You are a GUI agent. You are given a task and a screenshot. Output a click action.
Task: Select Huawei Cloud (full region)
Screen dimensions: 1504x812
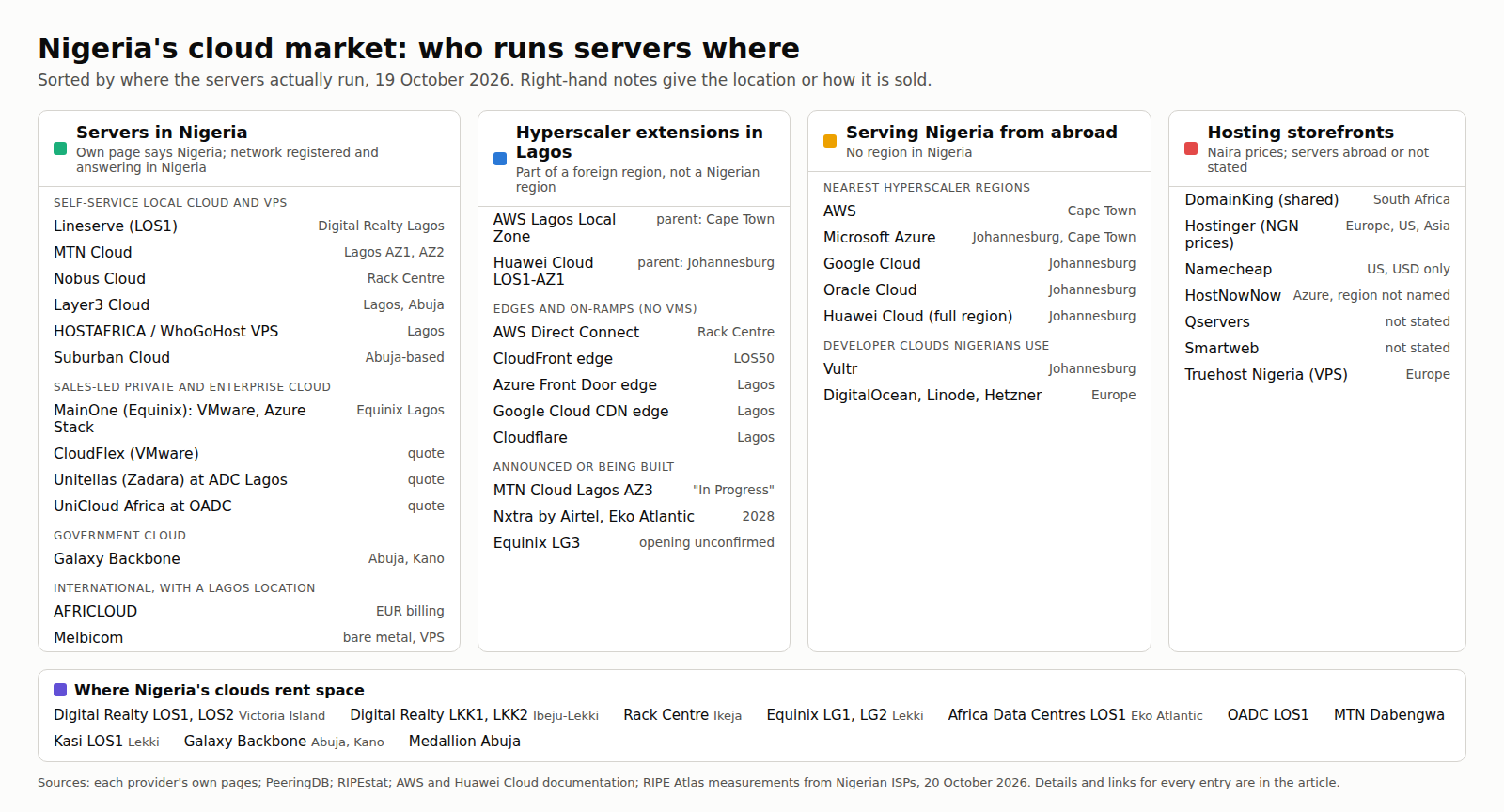click(x=979, y=316)
